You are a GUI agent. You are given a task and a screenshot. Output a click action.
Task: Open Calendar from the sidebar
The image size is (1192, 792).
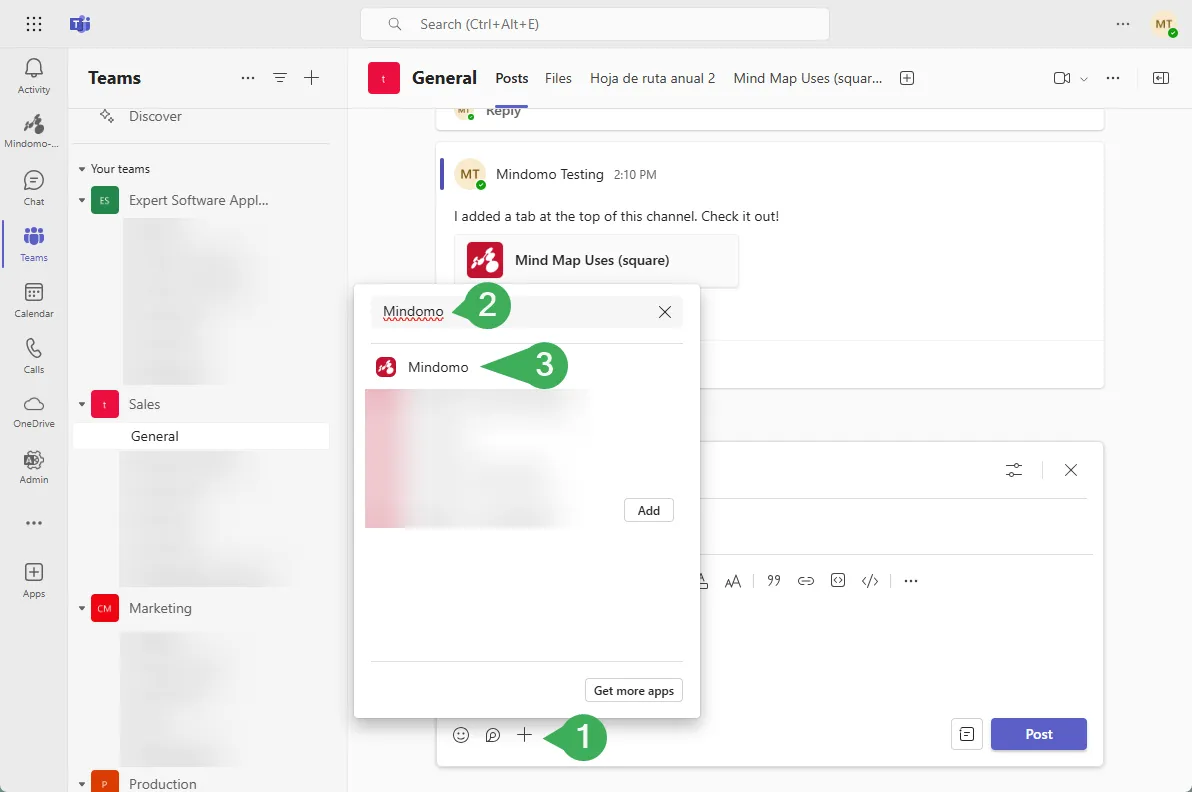tap(33, 300)
